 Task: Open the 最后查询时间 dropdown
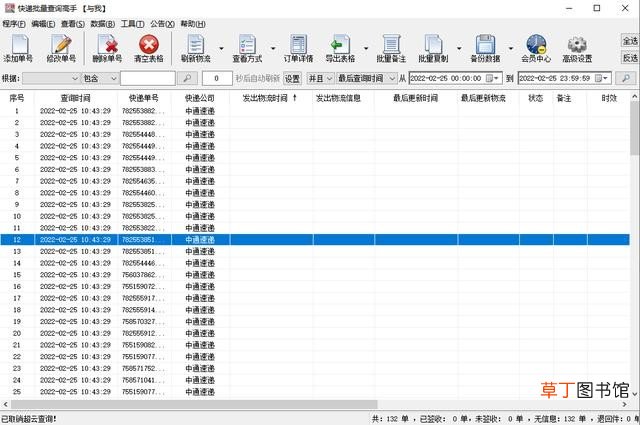tap(367, 78)
